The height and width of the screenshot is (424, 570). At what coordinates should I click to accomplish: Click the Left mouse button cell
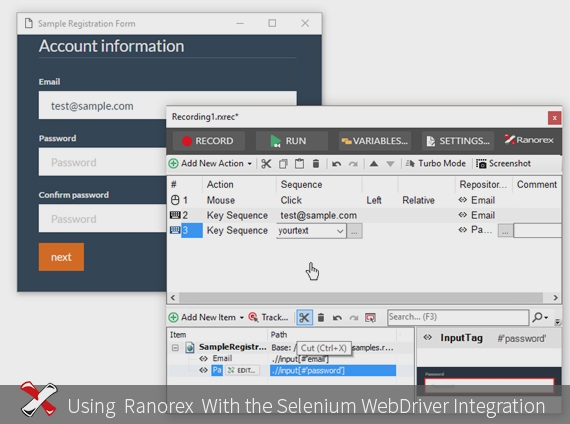point(374,200)
